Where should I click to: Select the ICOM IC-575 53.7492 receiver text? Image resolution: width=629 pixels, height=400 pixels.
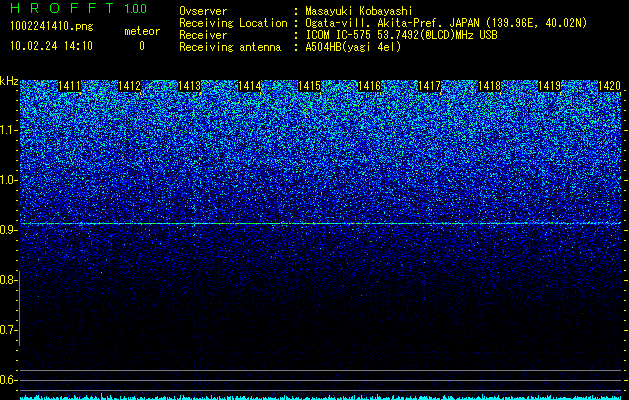tap(401, 35)
